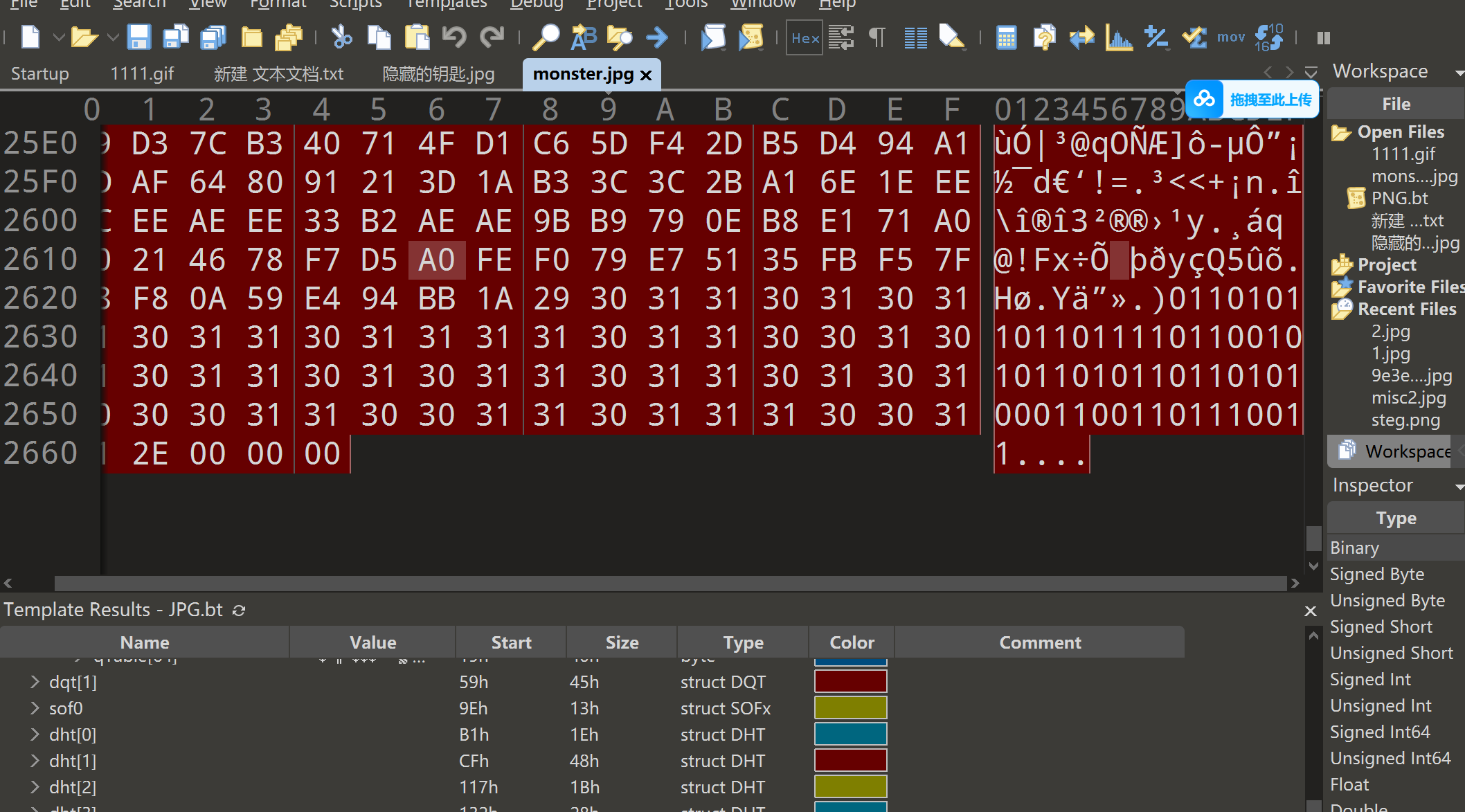This screenshot has height=812, width=1465.
Task: Switch to the 1111.gif tab
Action: [142, 74]
